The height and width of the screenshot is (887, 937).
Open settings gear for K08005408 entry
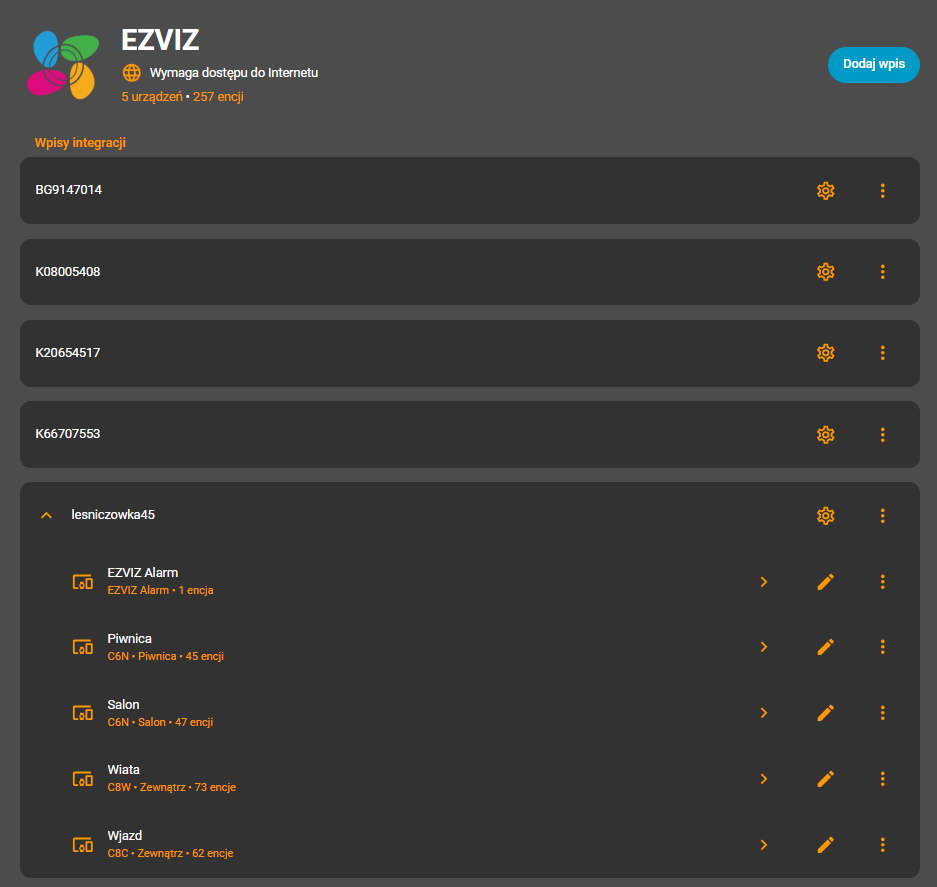(x=825, y=271)
